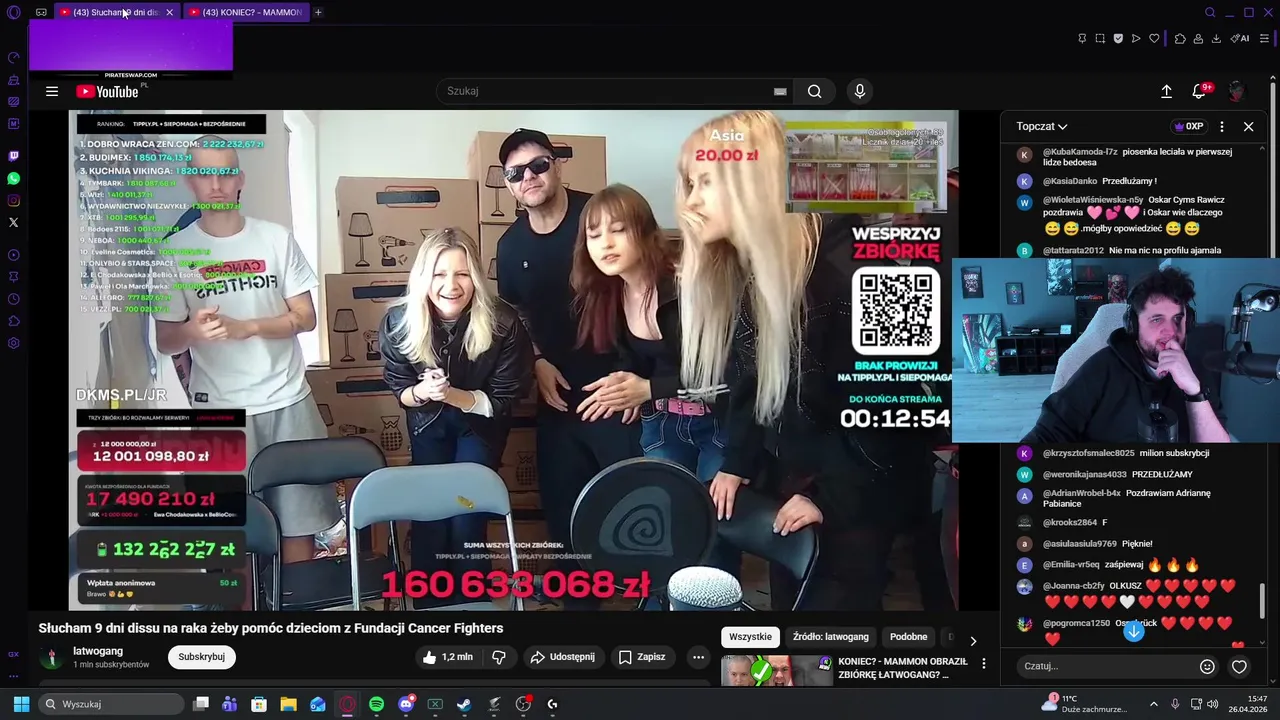
Task: Expand the Topczat chat mode dropdown
Action: pos(1042,127)
